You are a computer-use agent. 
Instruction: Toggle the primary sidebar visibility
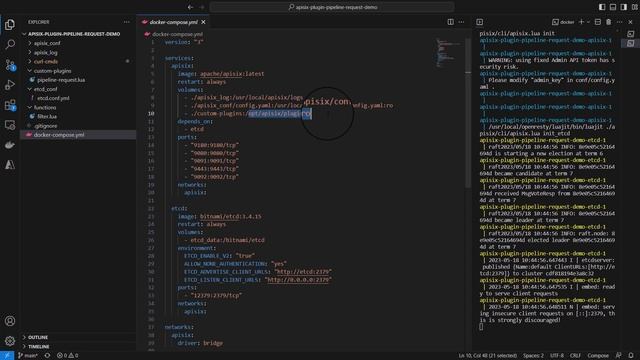coord(602,7)
